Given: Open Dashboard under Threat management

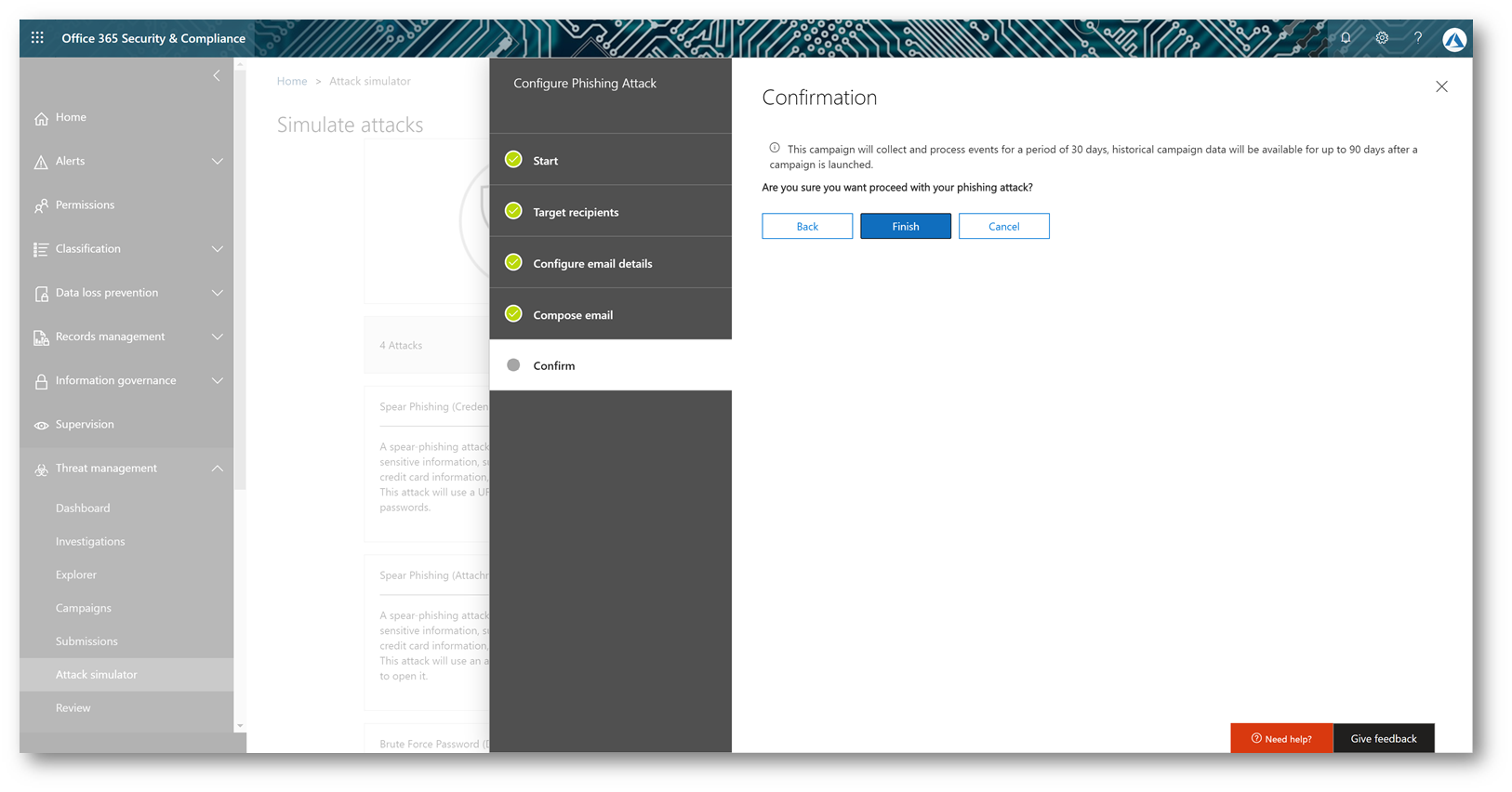Looking at the screenshot, I should point(83,508).
